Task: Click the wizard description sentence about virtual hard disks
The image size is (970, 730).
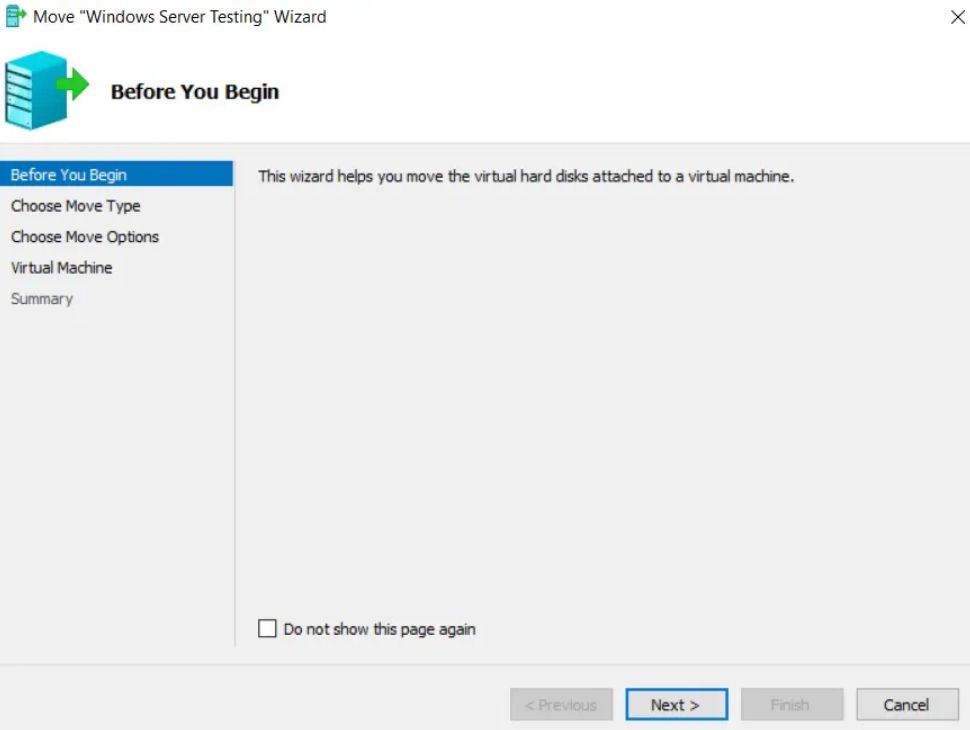Action: pyautogui.click(x=526, y=176)
